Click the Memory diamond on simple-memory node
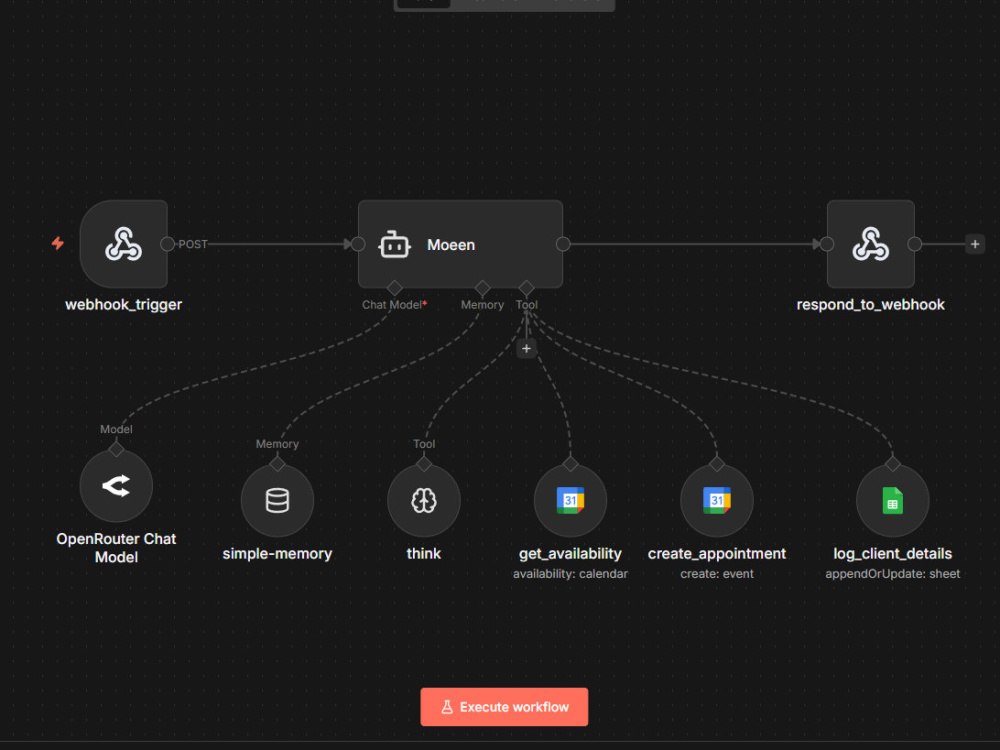The height and width of the screenshot is (750, 1000). click(277, 464)
